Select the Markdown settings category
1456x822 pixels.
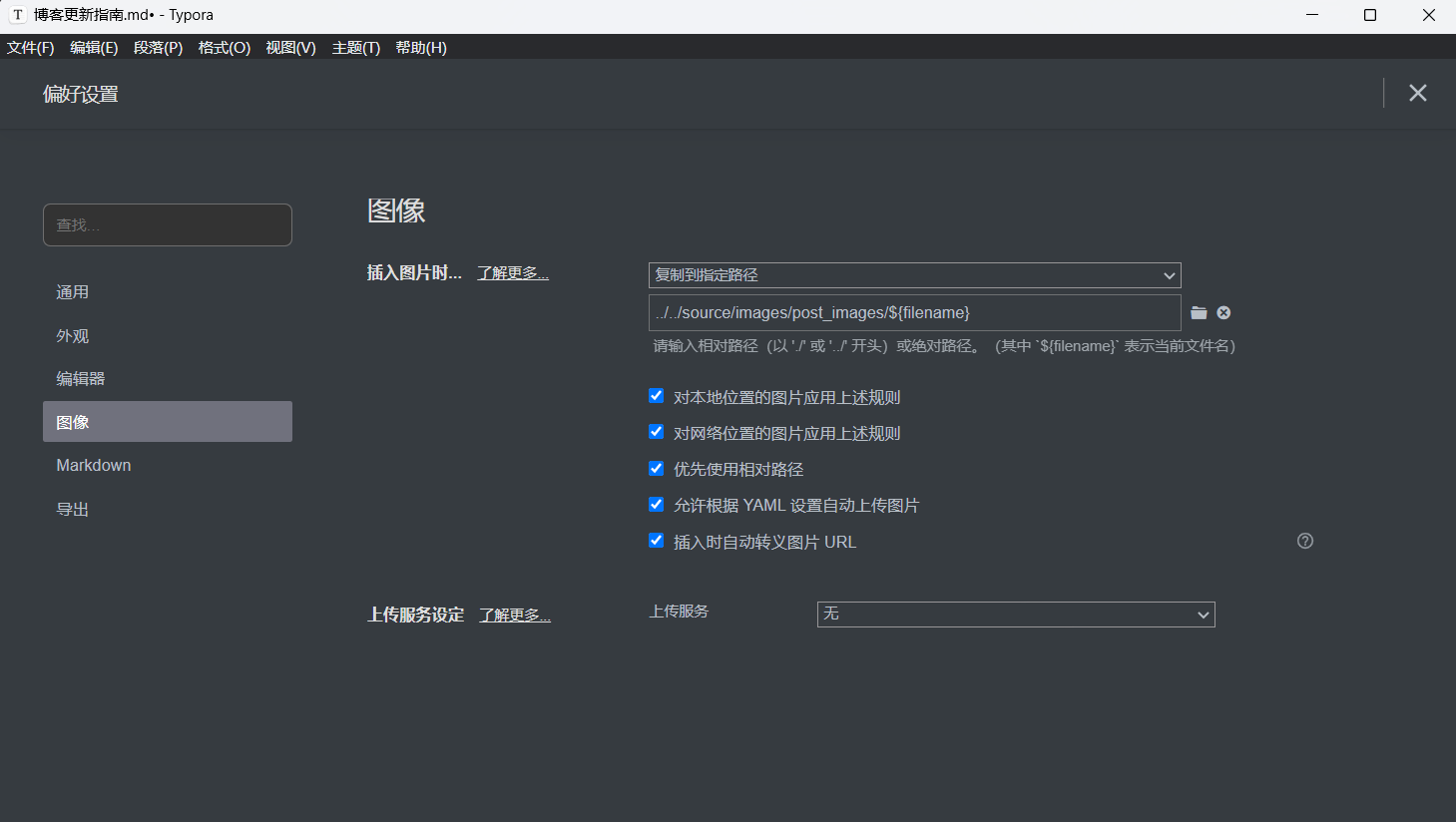(x=94, y=466)
